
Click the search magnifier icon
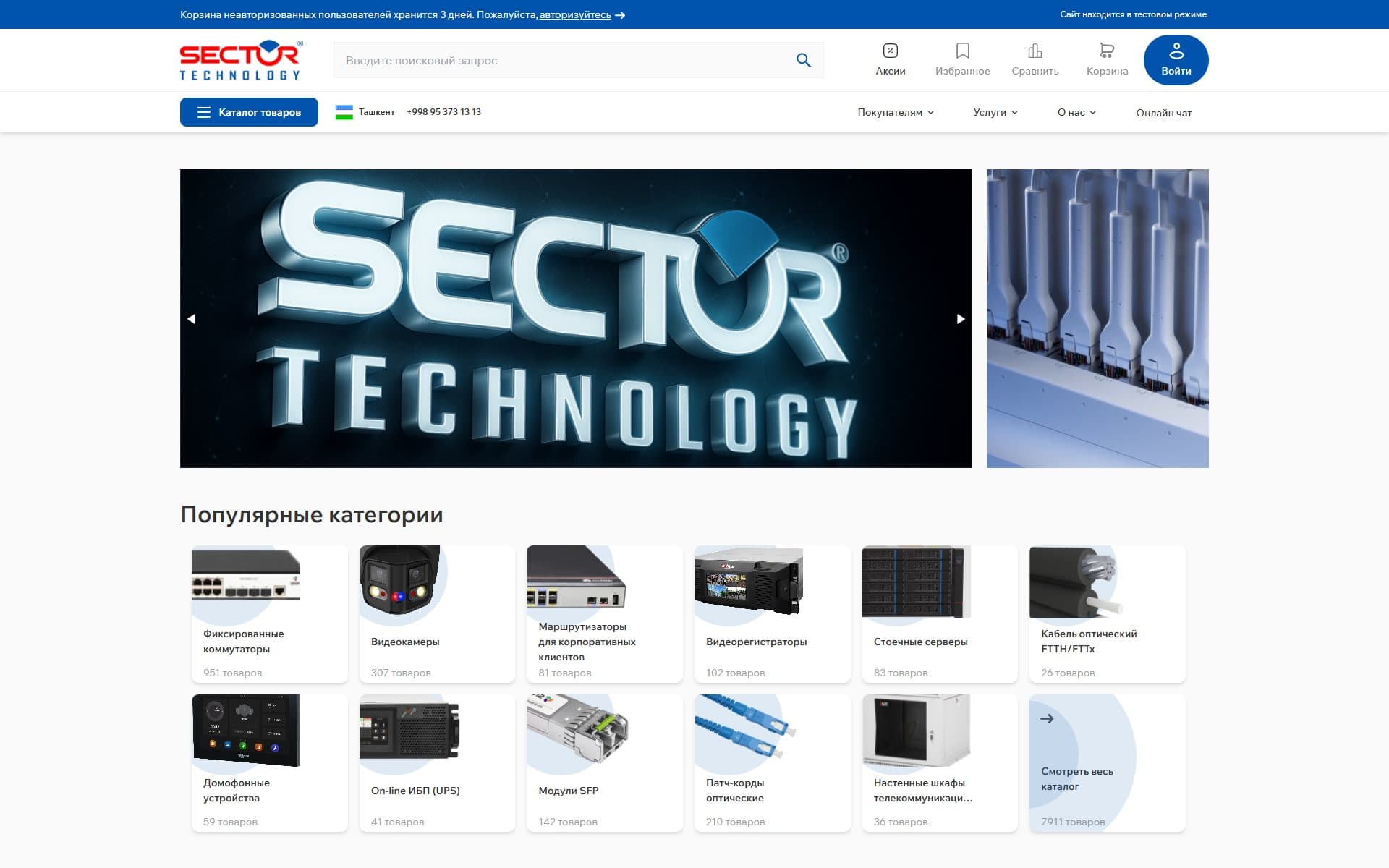click(x=803, y=60)
